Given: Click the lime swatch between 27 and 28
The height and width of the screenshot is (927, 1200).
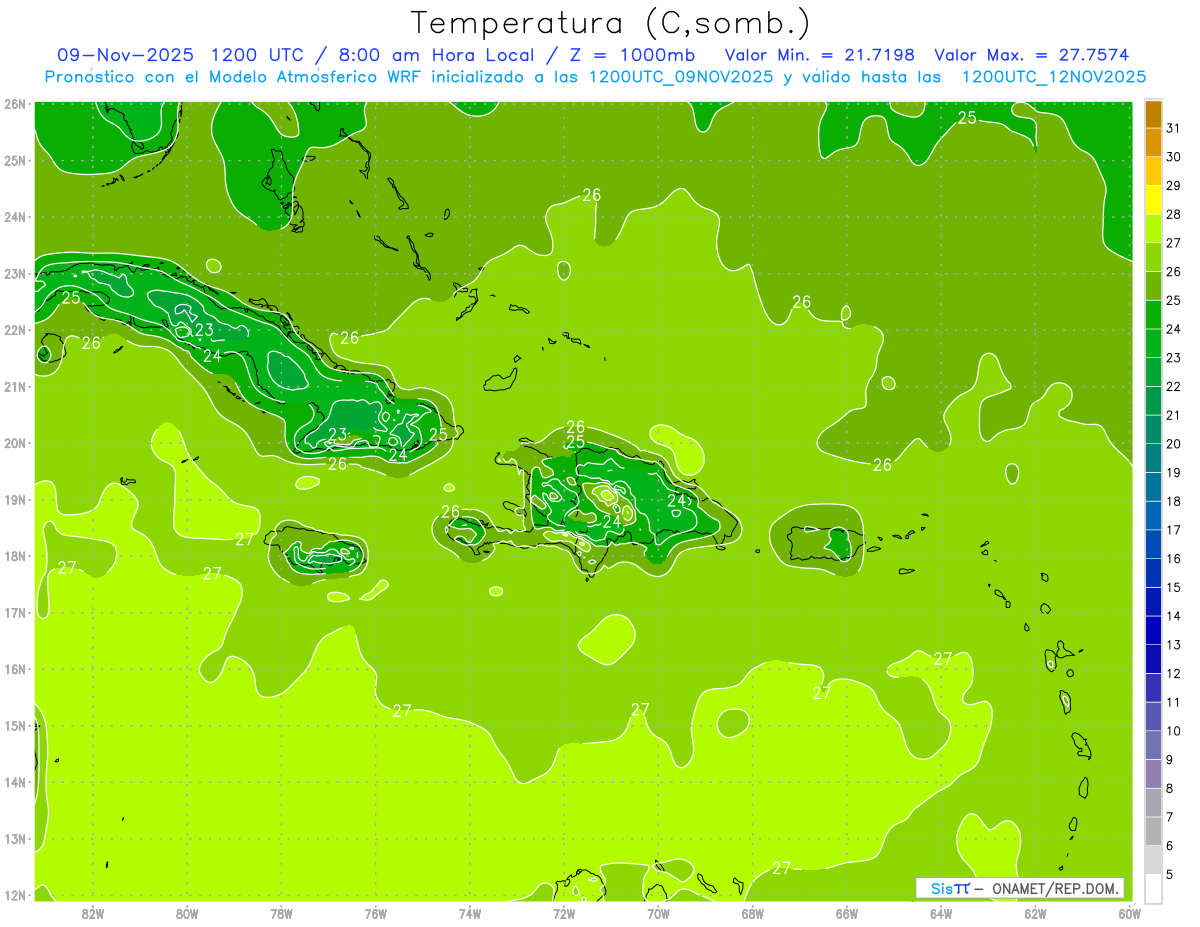Looking at the screenshot, I should (x=1153, y=229).
